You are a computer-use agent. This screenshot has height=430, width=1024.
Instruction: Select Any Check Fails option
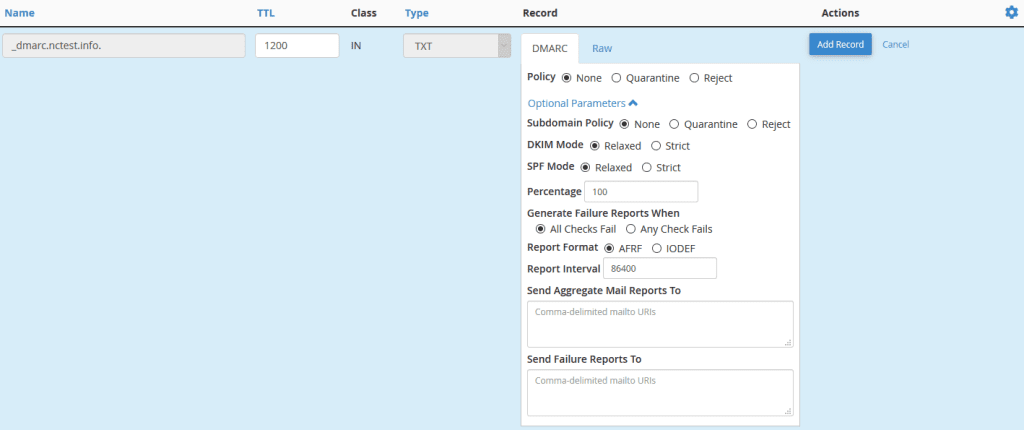coord(631,229)
